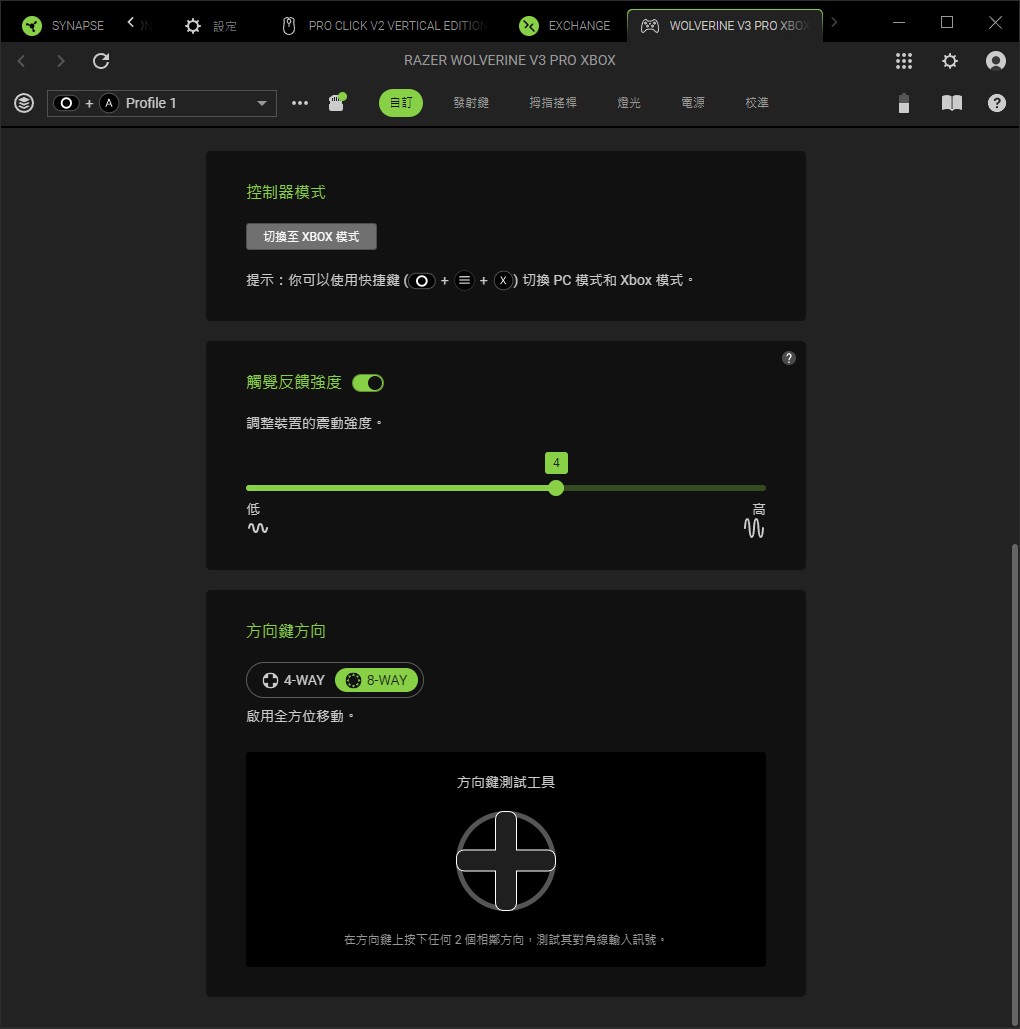Image resolution: width=1020 pixels, height=1029 pixels.
Task: Click the 啟用全方位移動 description text
Action: click(x=300, y=716)
